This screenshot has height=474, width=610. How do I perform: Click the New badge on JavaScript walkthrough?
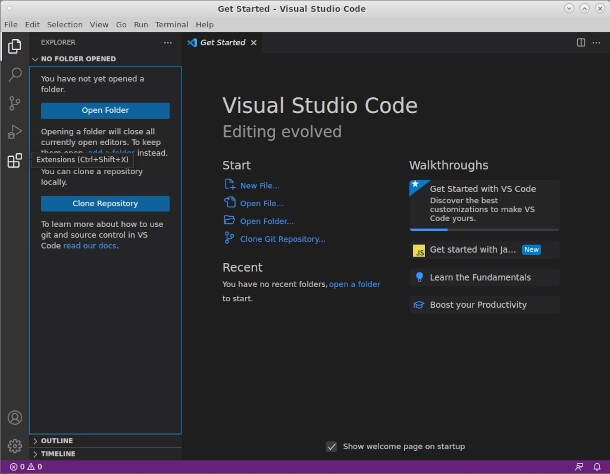[x=531, y=250]
